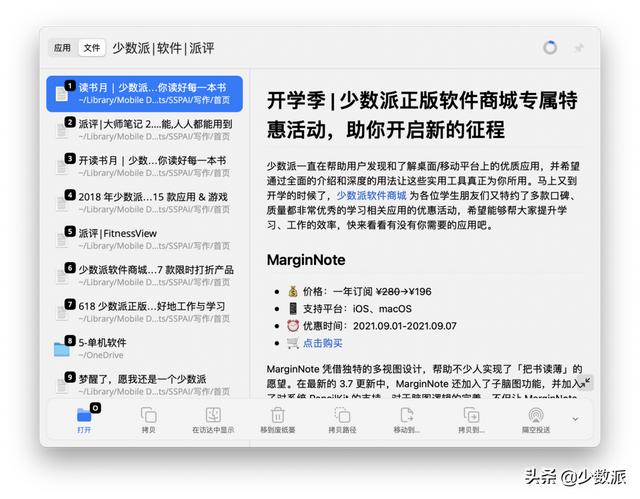This screenshot has height=499, width=640.
Task: Click the 价格 一年订阅 ¥280→¥196 line
Action: (x=359, y=291)
